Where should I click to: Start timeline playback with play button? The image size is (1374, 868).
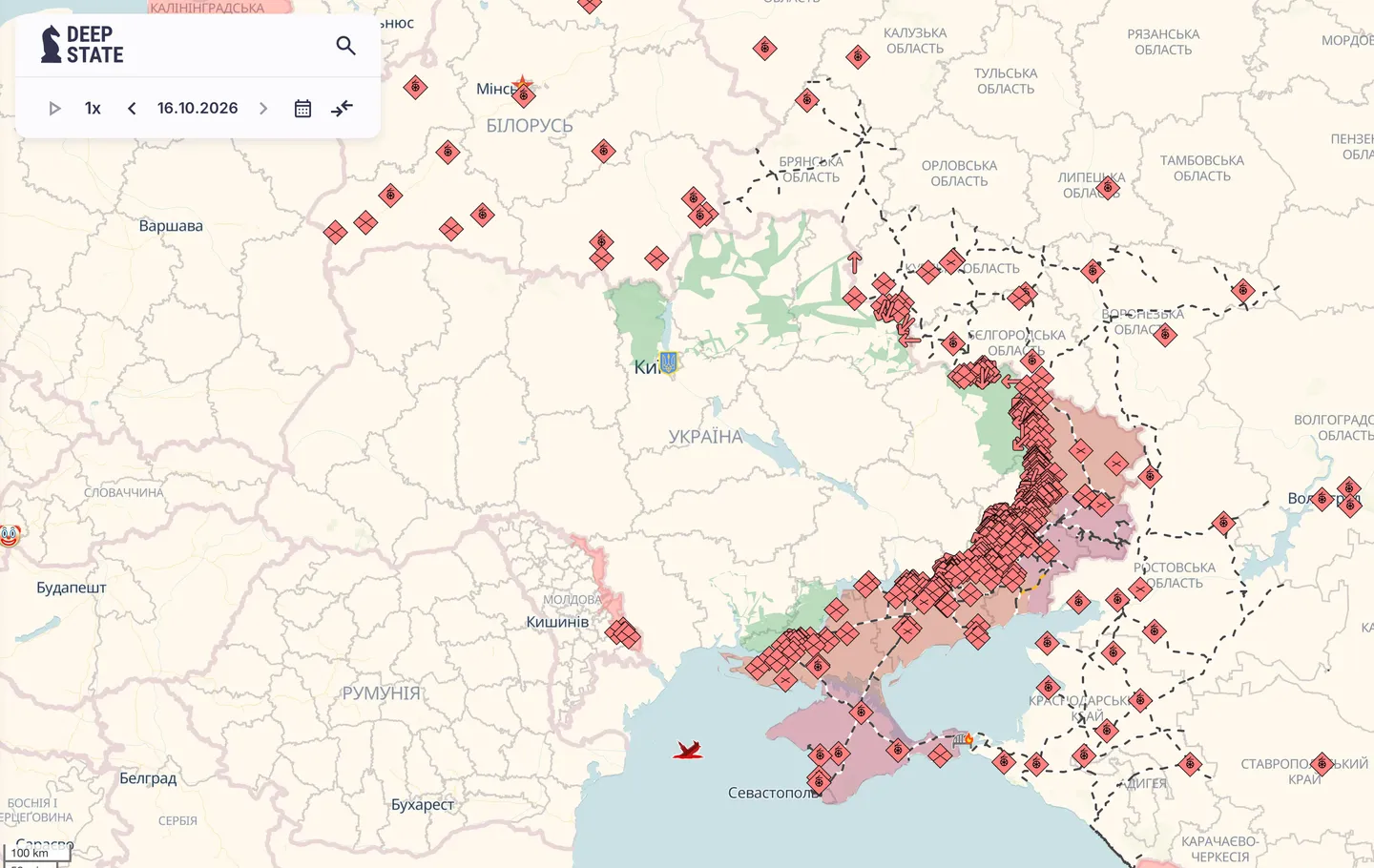(54, 109)
